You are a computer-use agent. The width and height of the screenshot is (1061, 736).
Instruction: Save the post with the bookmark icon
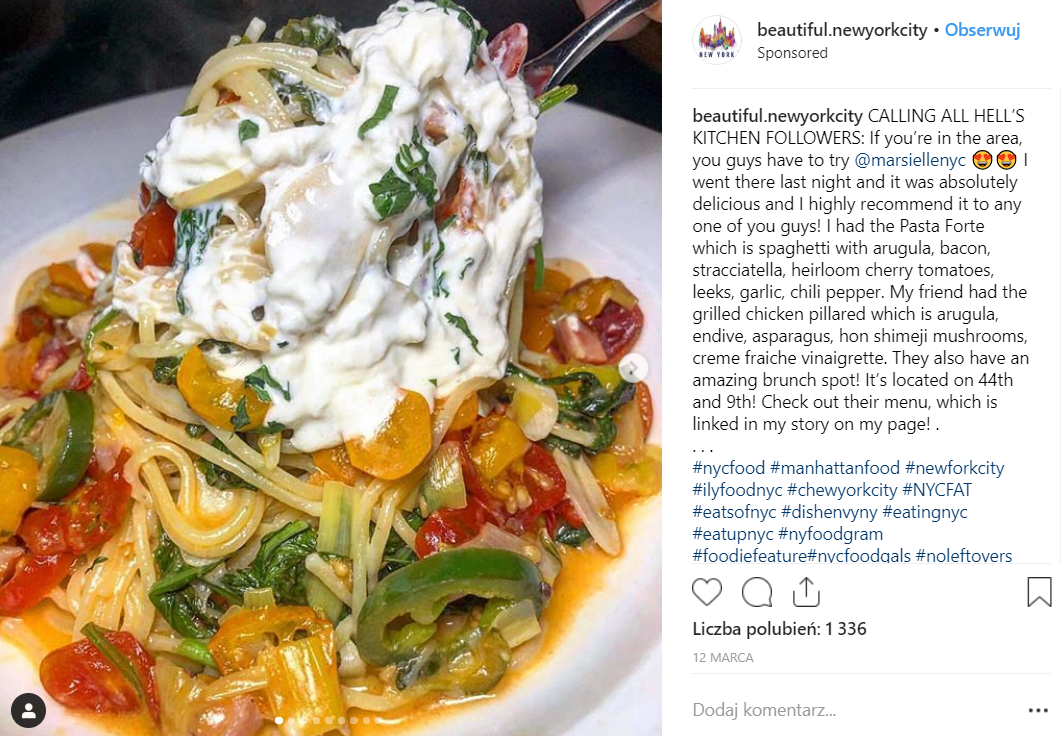[1039, 592]
